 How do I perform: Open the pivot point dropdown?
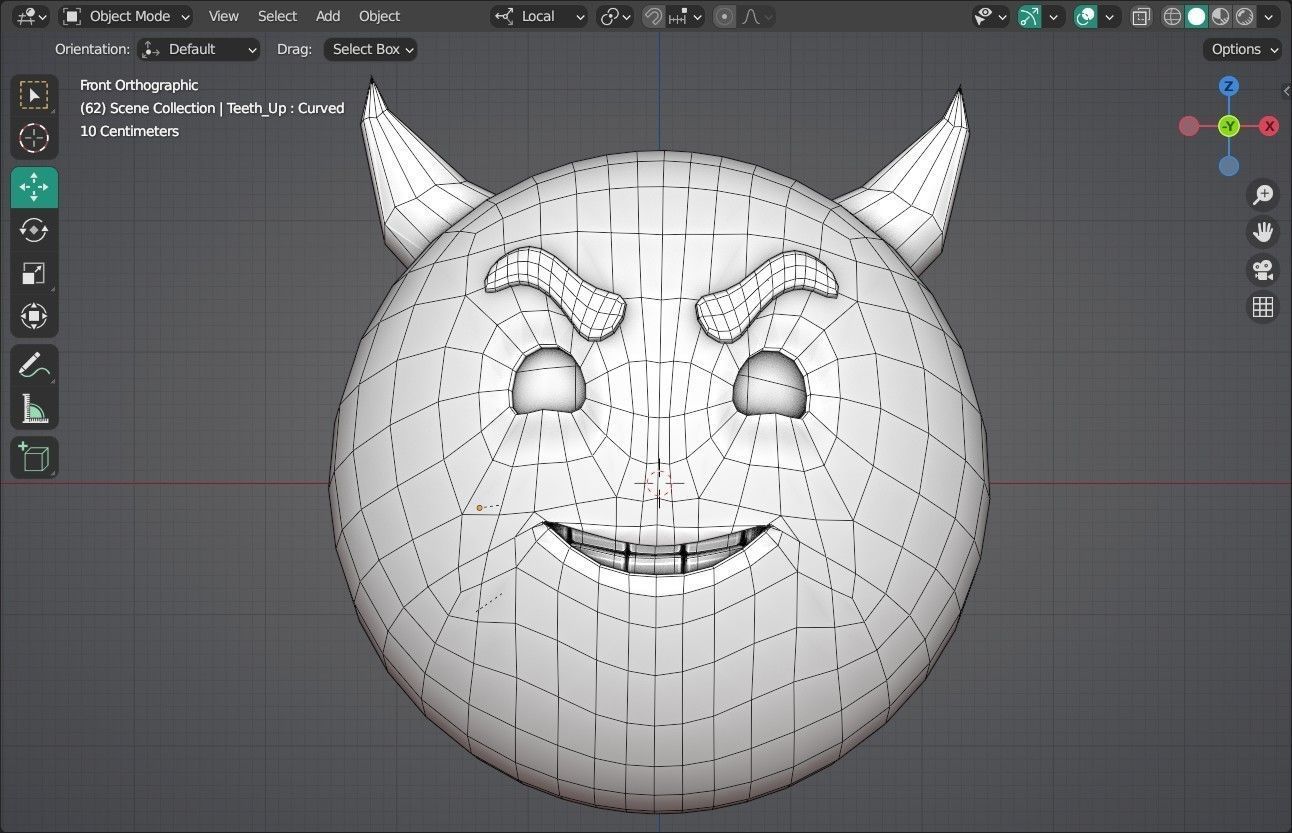(x=615, y=16)
